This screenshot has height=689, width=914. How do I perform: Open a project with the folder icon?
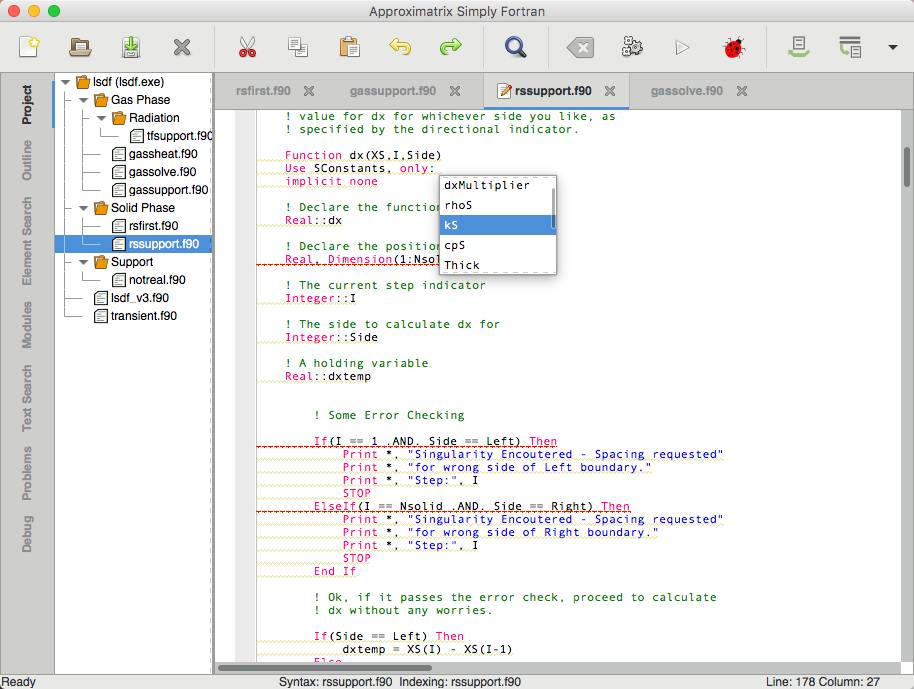pos(80,47)
